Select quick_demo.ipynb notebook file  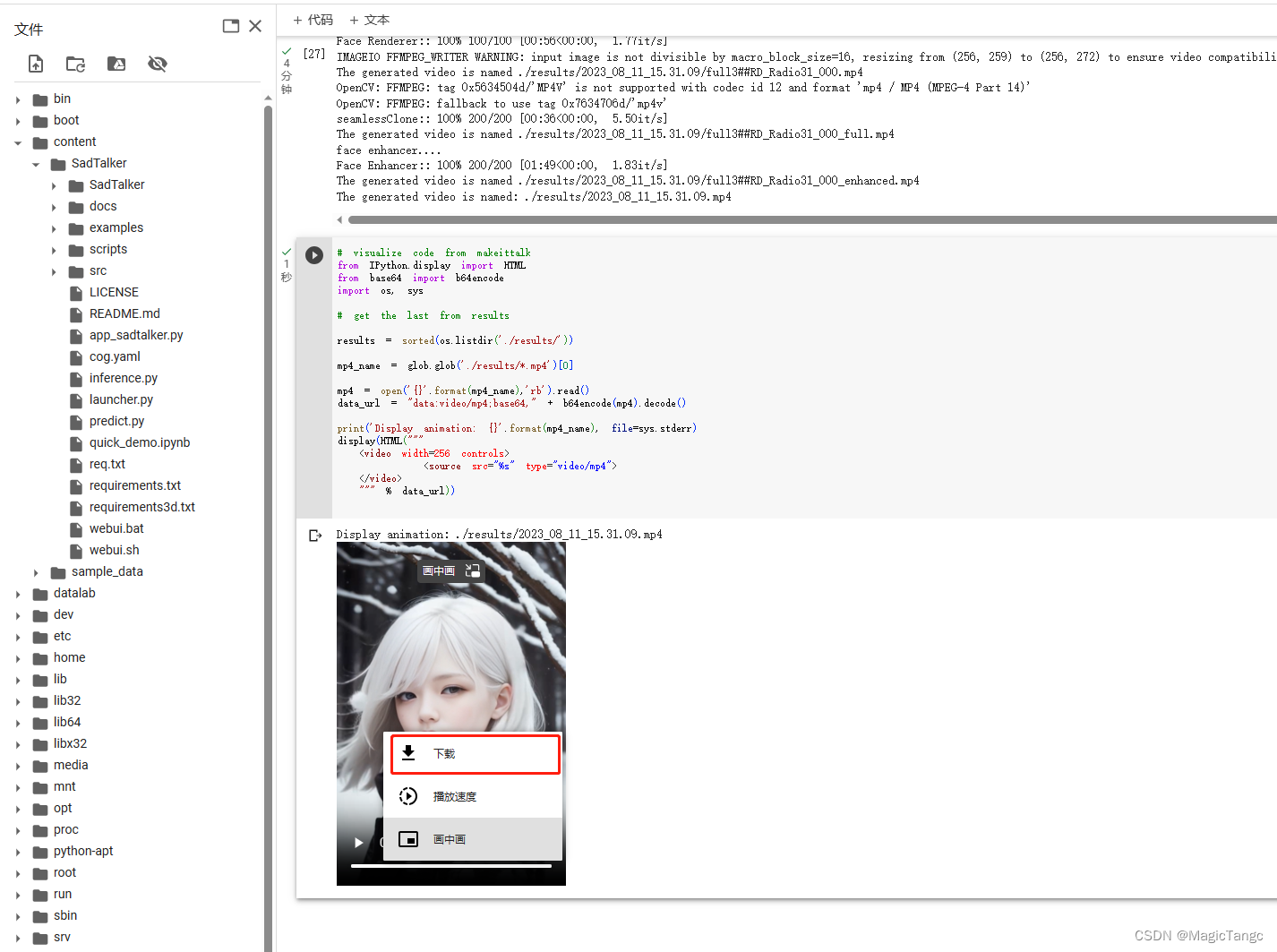pyautogui.click(x=140, y=442)
